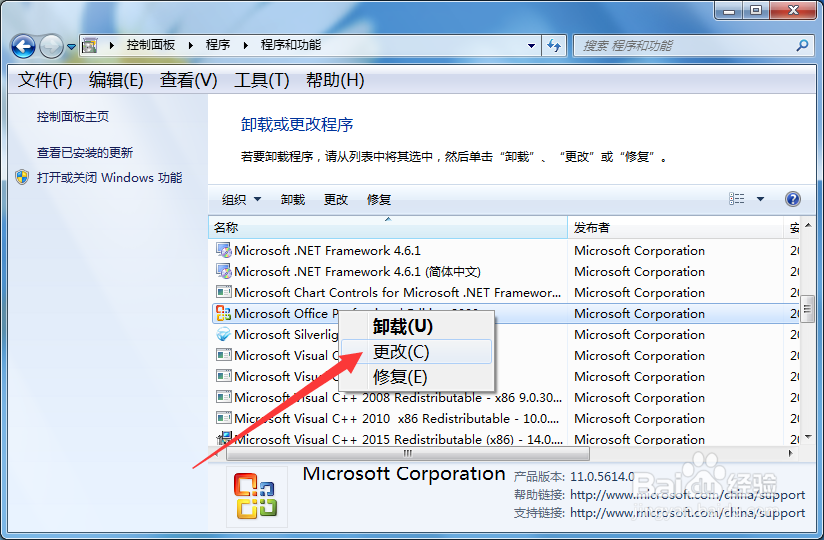The image size is (824, 540).
Task: Click the vertical scrollbar thumb
Action: pos(808,308)
